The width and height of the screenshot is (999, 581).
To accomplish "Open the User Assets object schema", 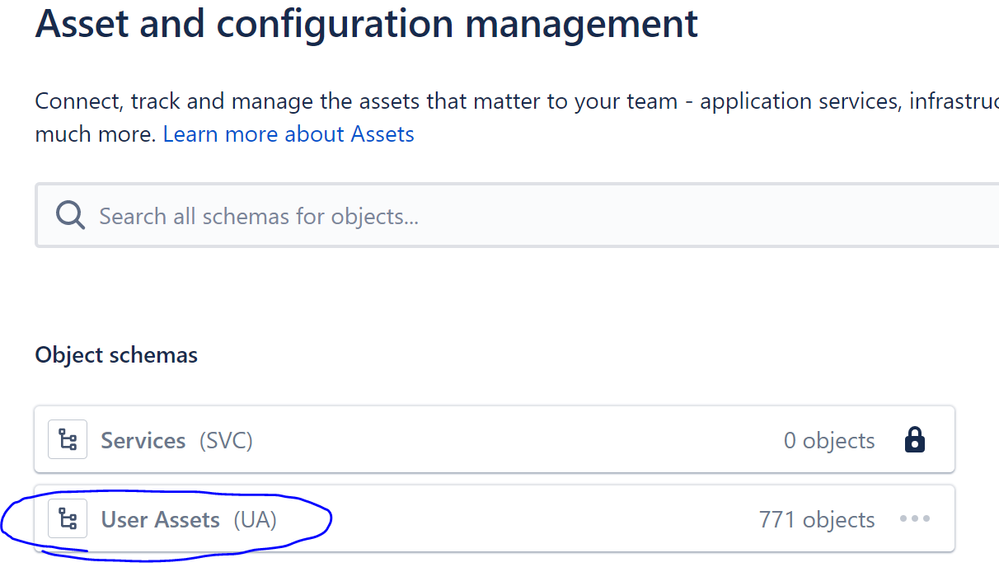I will tap(160, 520).
